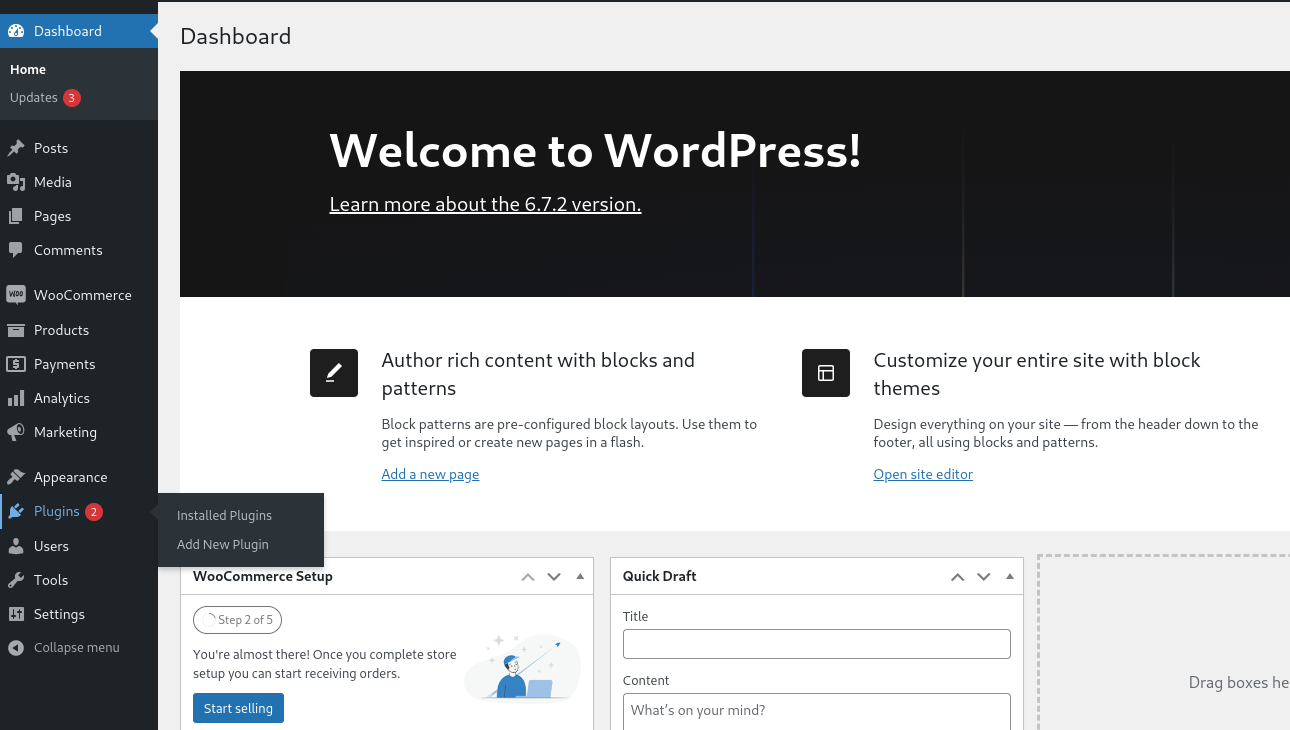Follow the Add a new page link
The height and width of the screenshot is (730, 1290).
[430, 474]
